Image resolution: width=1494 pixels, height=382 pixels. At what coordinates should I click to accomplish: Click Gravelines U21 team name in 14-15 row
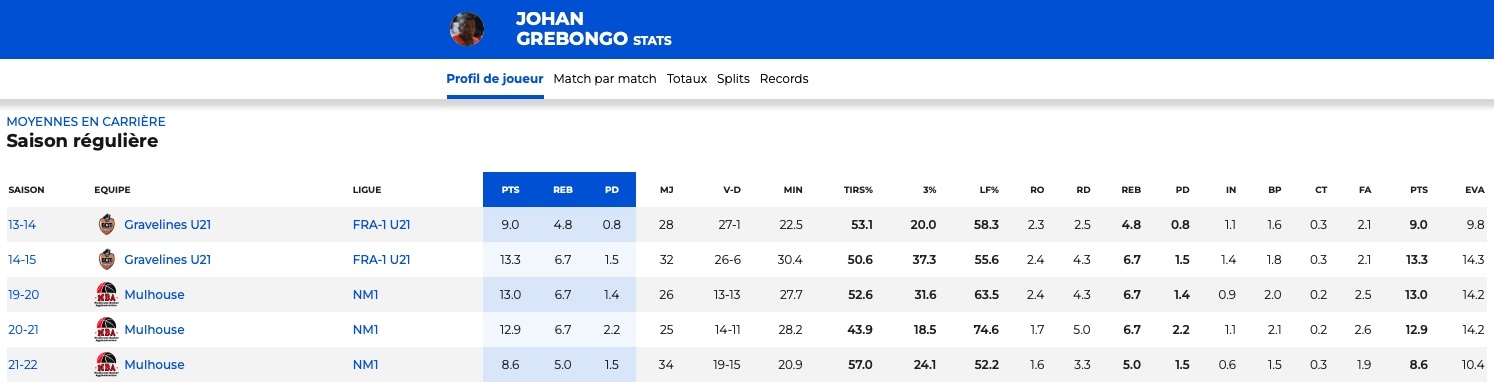pyautogui.click(x=167, y=260)
